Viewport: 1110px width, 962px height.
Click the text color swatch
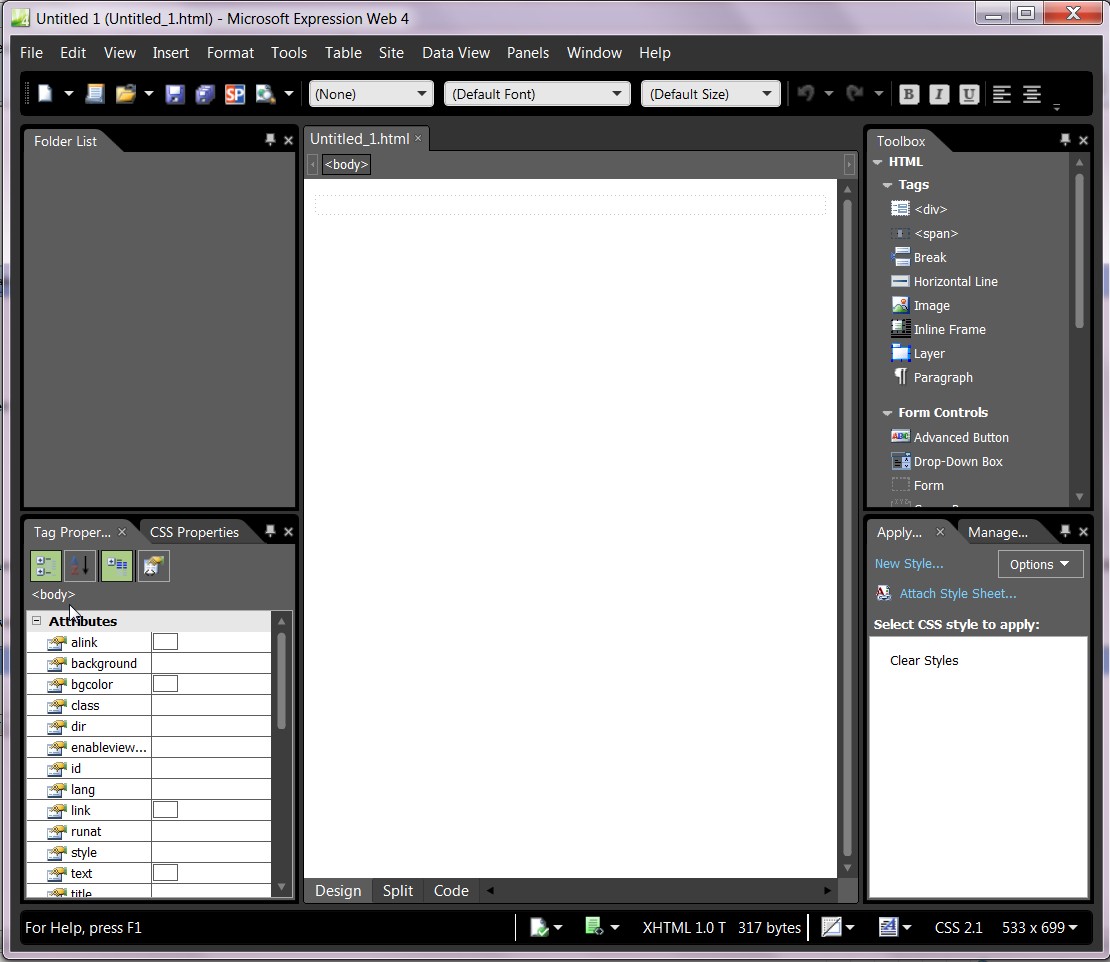(165, 873)
